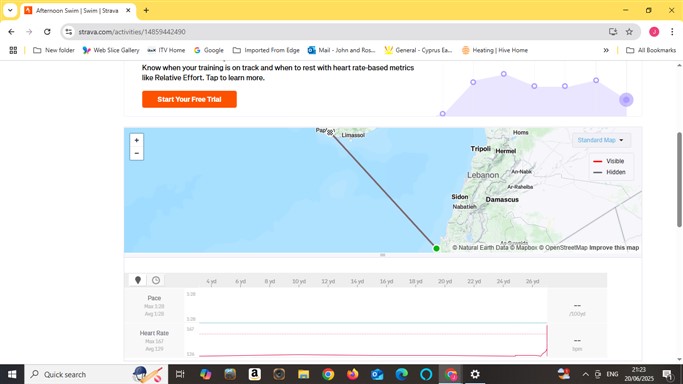This screenshot has height=384, width=683.
Task: Switch the chart axis to distance pin
Action: tap(138, 280)
